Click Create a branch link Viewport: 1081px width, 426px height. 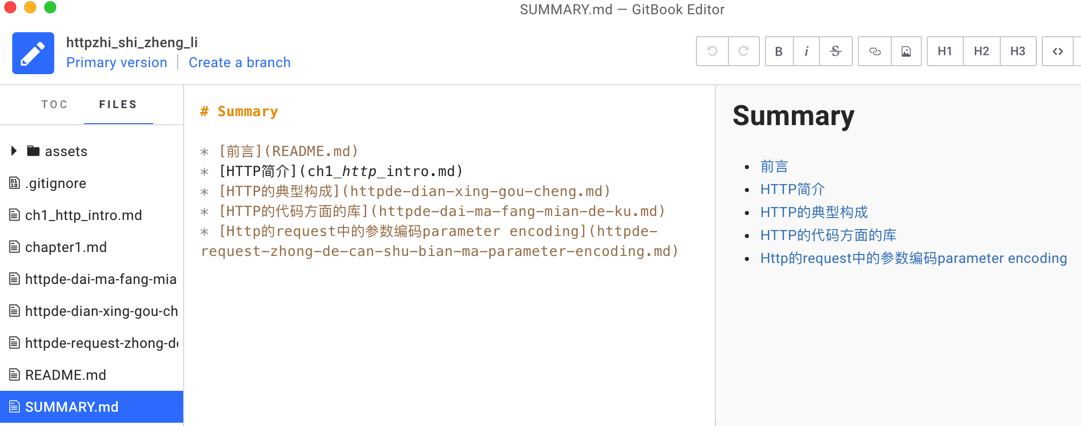(x=240, y=62)
